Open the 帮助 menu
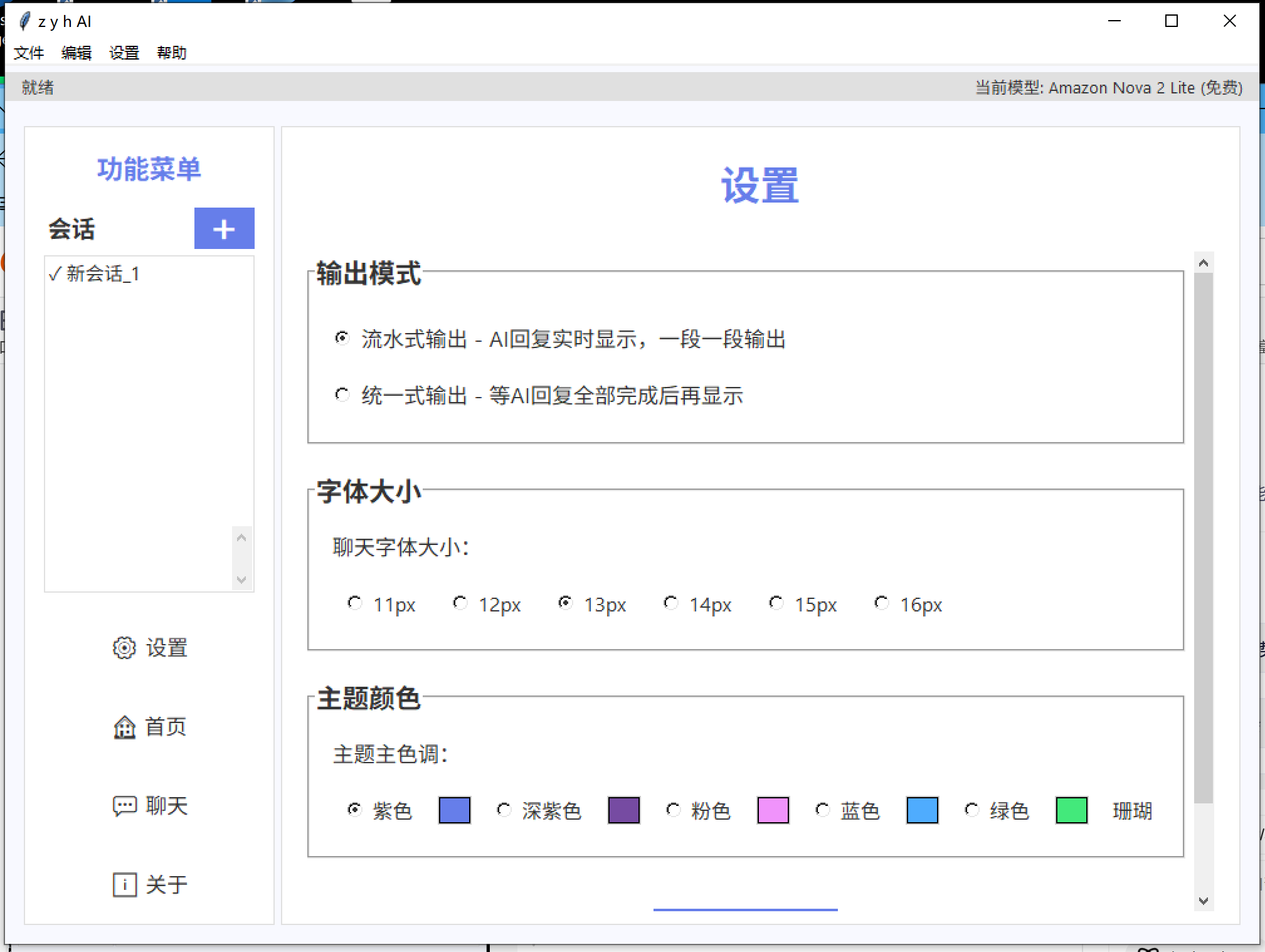Viewport: 1265px width, 952px height. point(171,53)
